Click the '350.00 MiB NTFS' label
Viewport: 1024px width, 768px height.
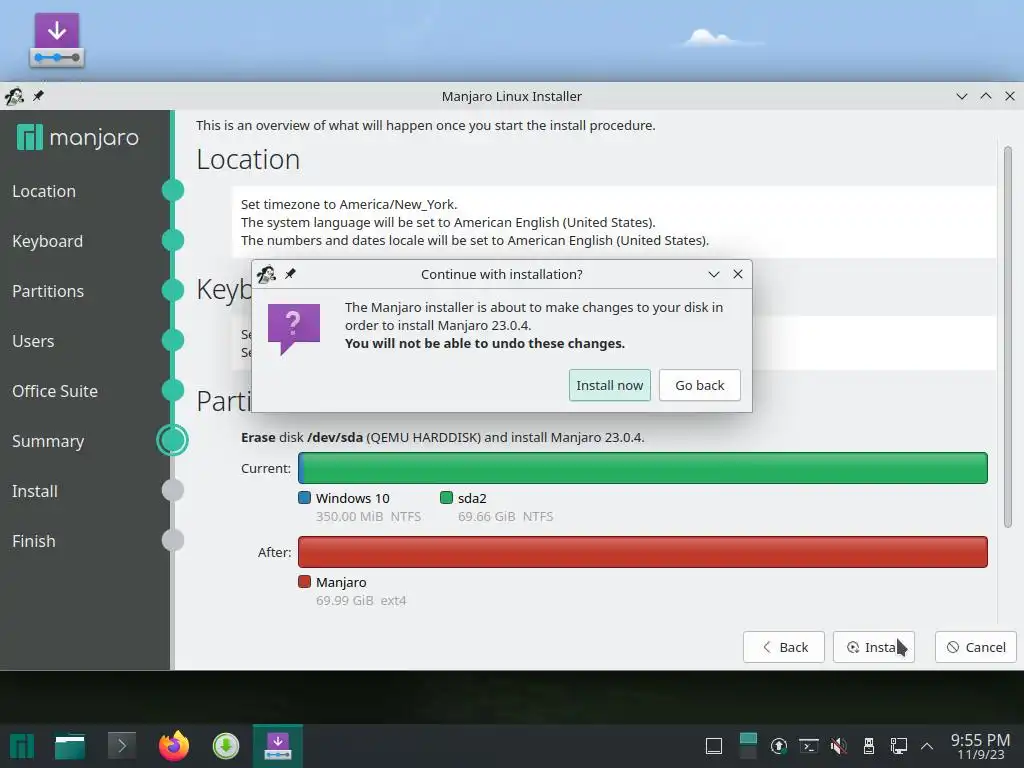pyautogui.click(x=368, y=517)
